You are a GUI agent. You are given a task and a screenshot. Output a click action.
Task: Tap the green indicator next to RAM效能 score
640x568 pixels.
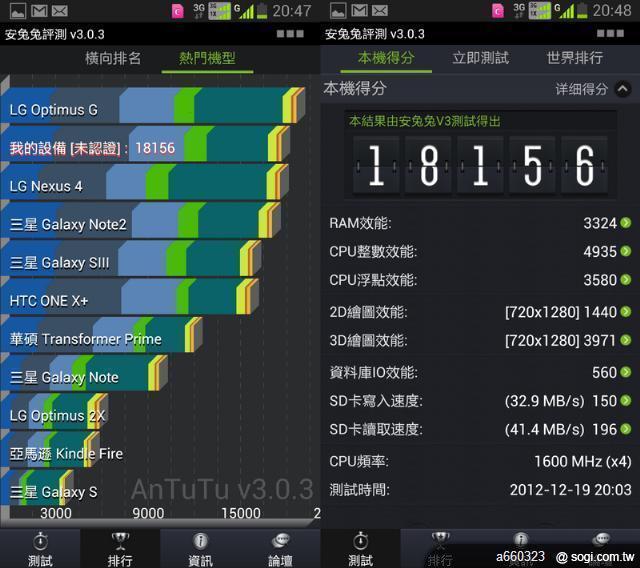coord(626,223)
